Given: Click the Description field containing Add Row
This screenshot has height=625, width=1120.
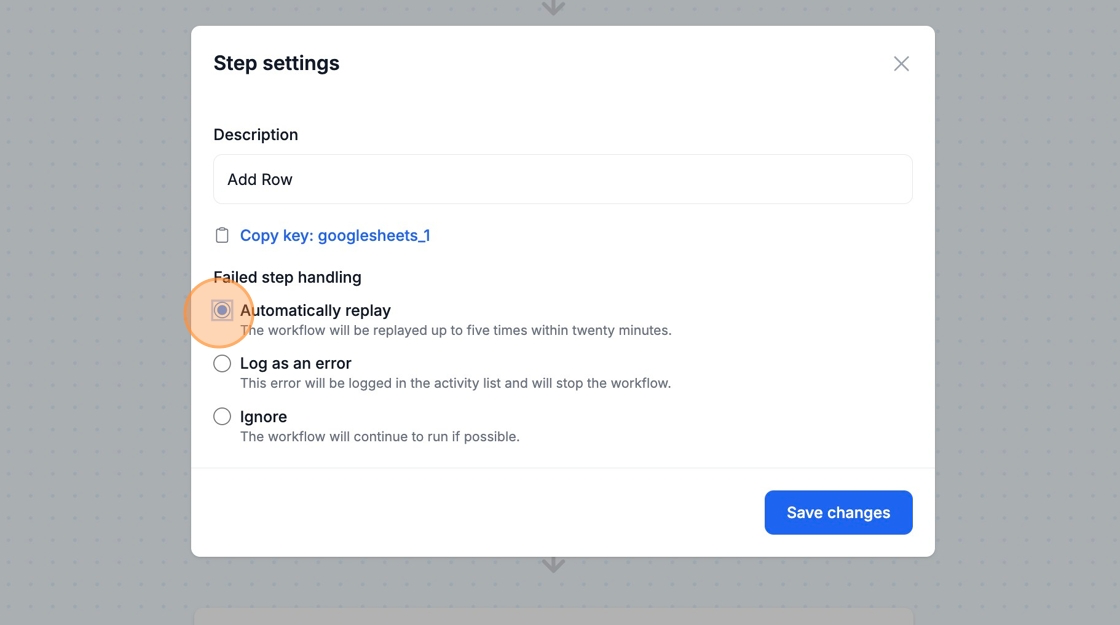Looking at the screenshot, I should pos(562,180).
